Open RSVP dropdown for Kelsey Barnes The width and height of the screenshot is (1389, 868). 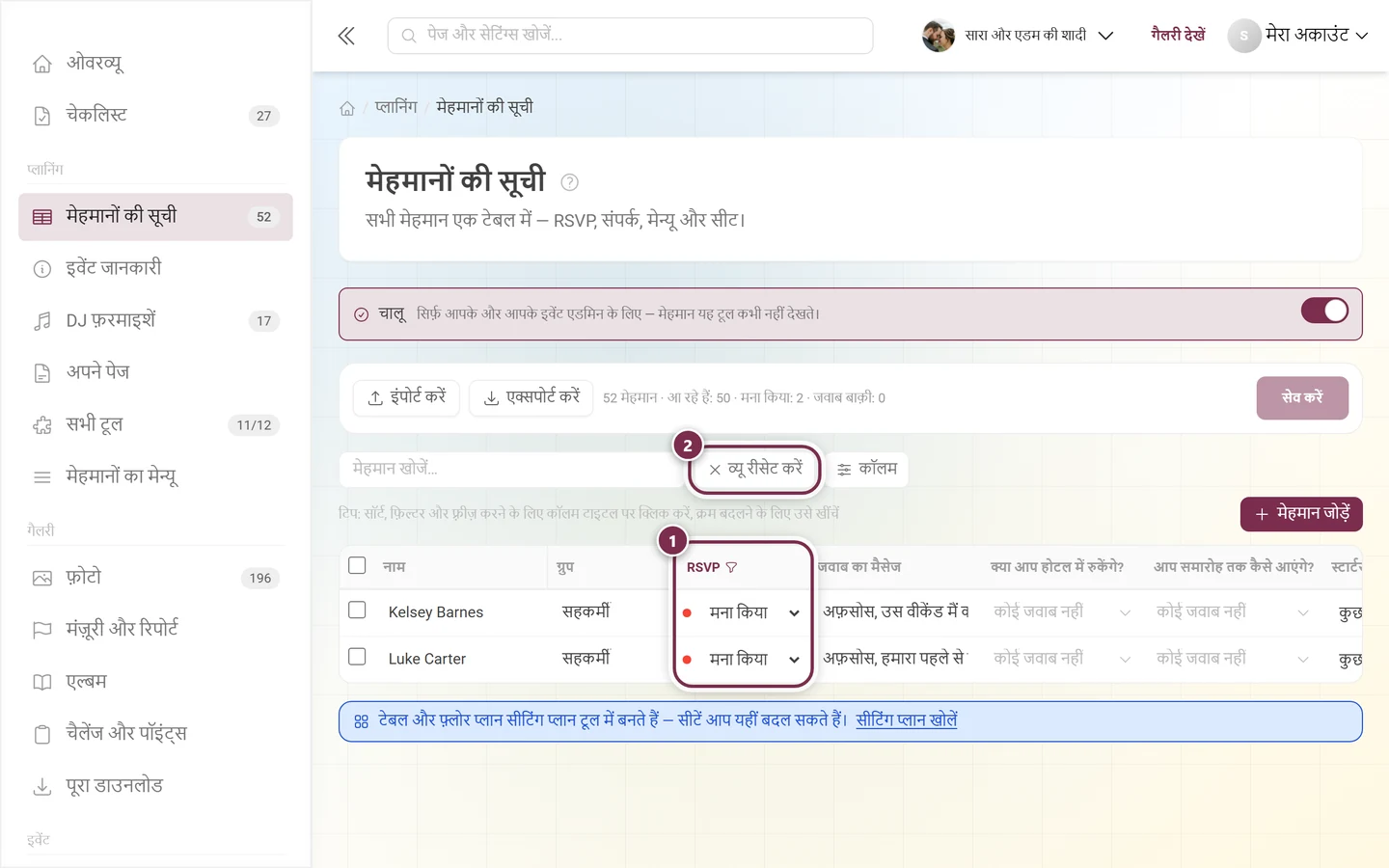741,612
